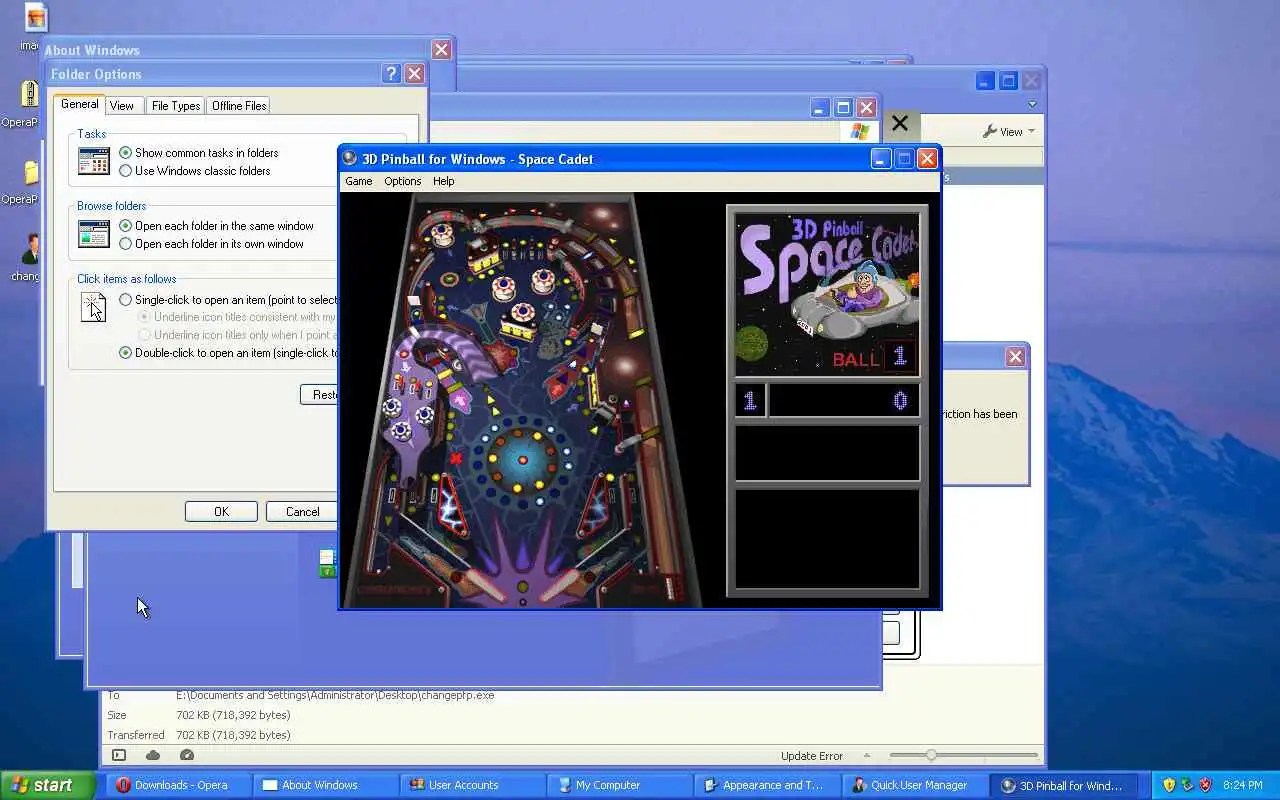Switch to User Accounts taskbar button
Screen dimensions: 1280x800
click(471, 785)
